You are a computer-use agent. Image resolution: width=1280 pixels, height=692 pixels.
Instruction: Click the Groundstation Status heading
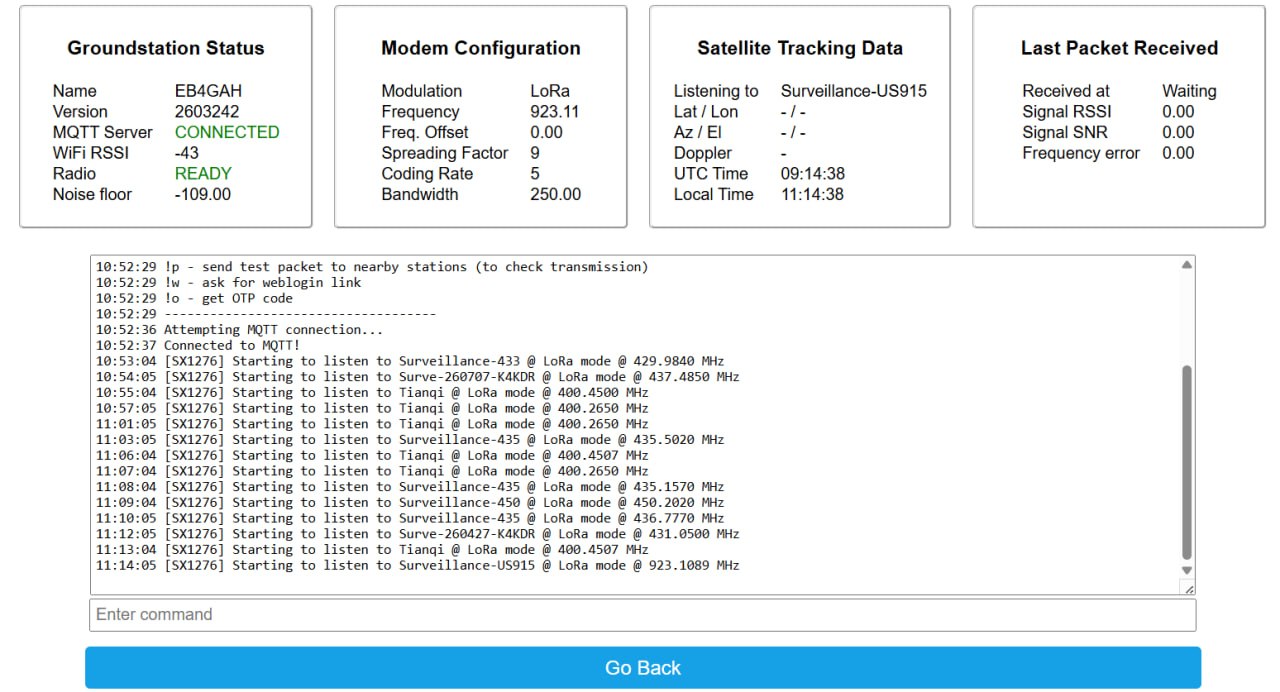[x=166, y=48]
